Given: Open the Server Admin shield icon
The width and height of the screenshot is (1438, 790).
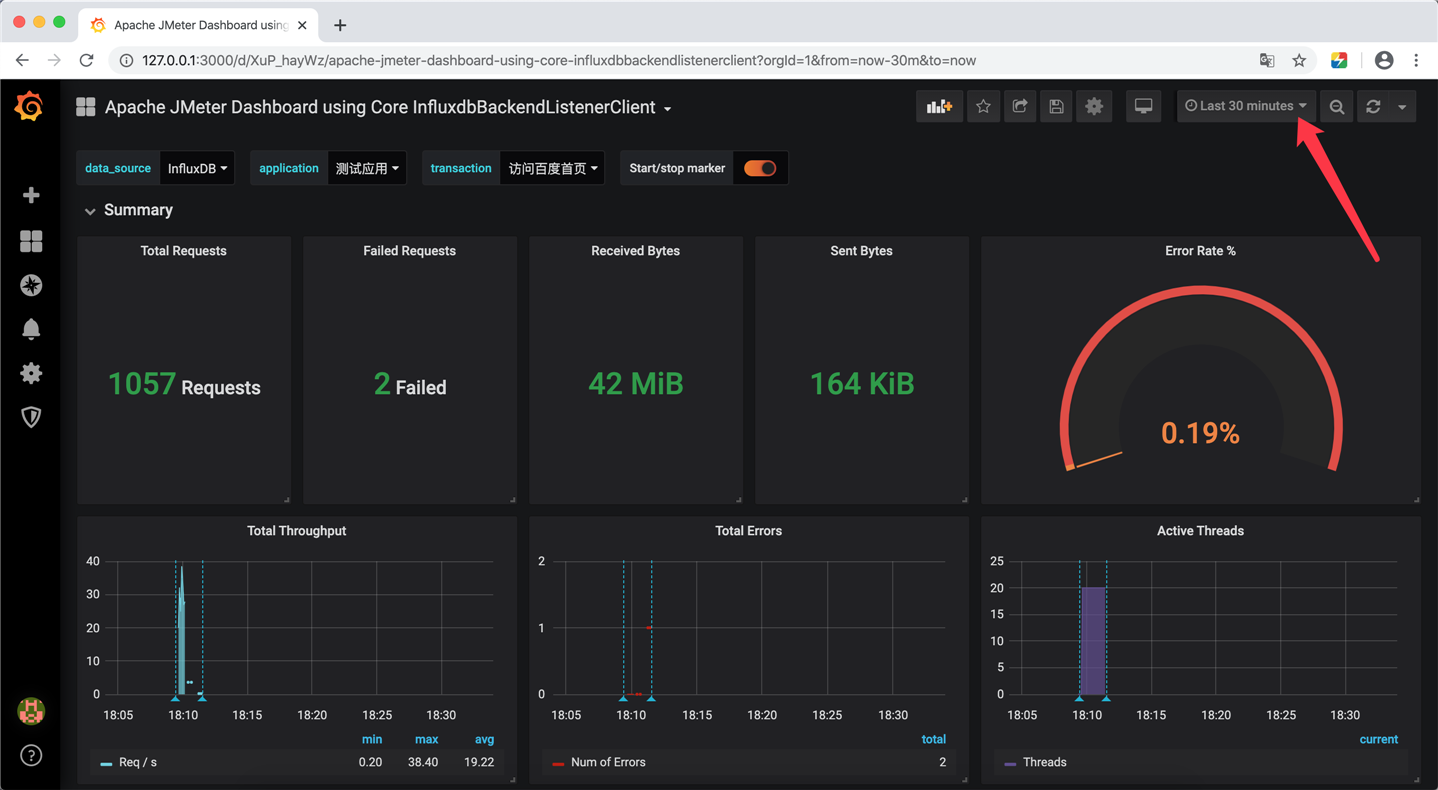Looking at the screenshot, I should [31, 417].
